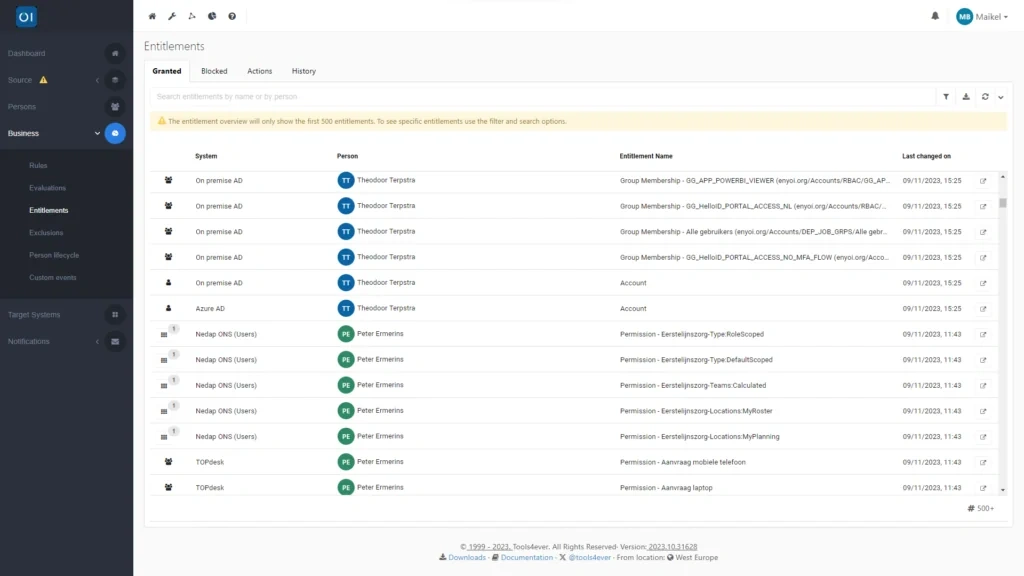The width and height of the screenshot is (1024, 576).
Task: Click the HelloID logo in sidebar
Action: click(x=26, y=17)
